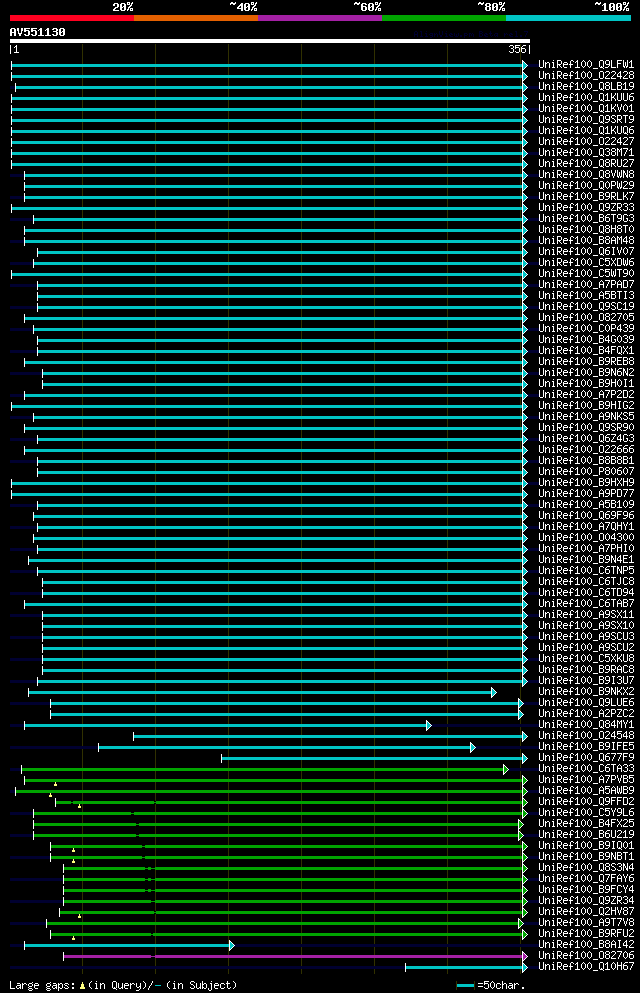Click the cyan ~100% legend color bar

tap(568, 18)
